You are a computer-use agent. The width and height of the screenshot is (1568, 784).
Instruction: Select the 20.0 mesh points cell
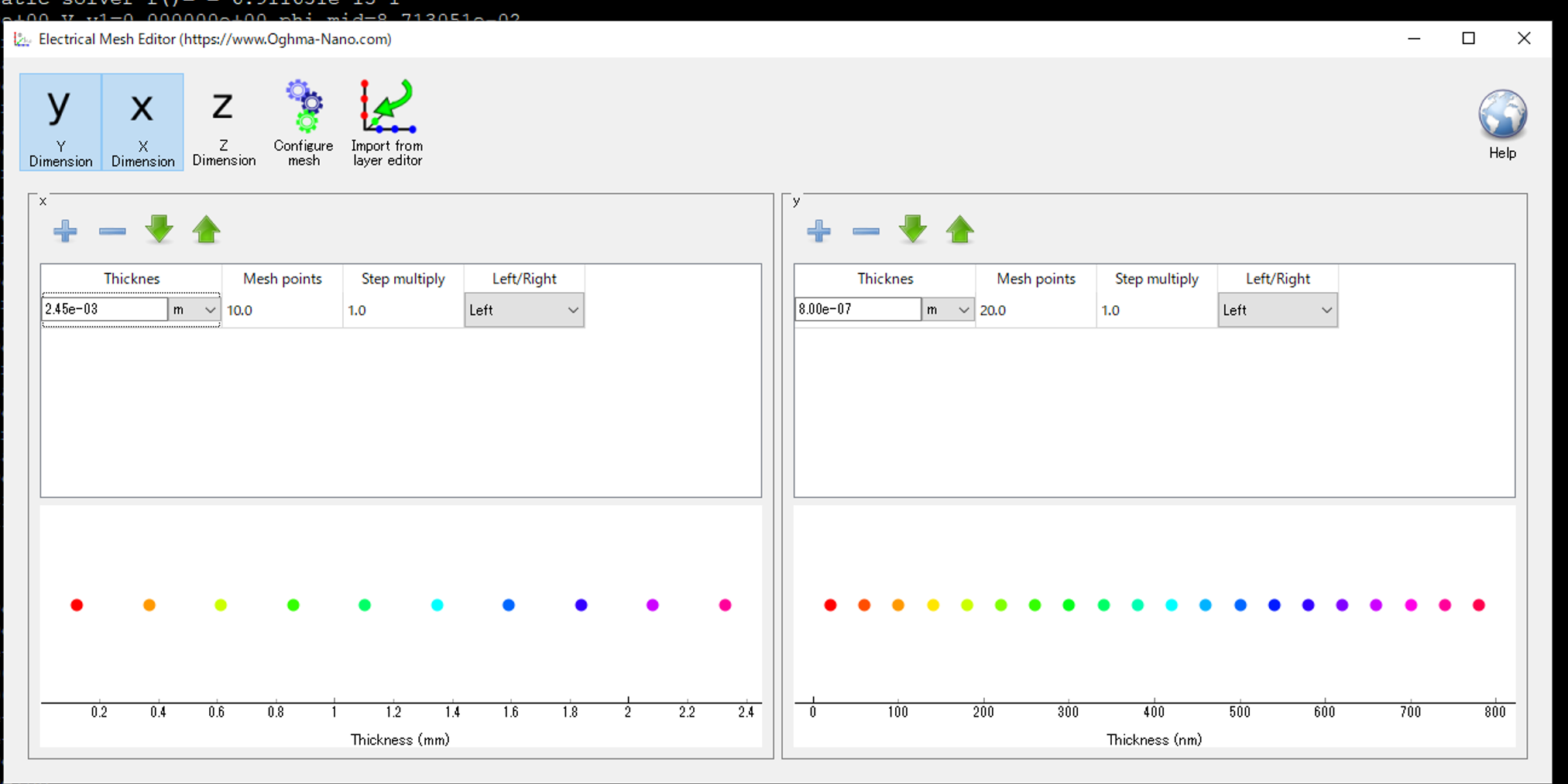pos(1036,310)
